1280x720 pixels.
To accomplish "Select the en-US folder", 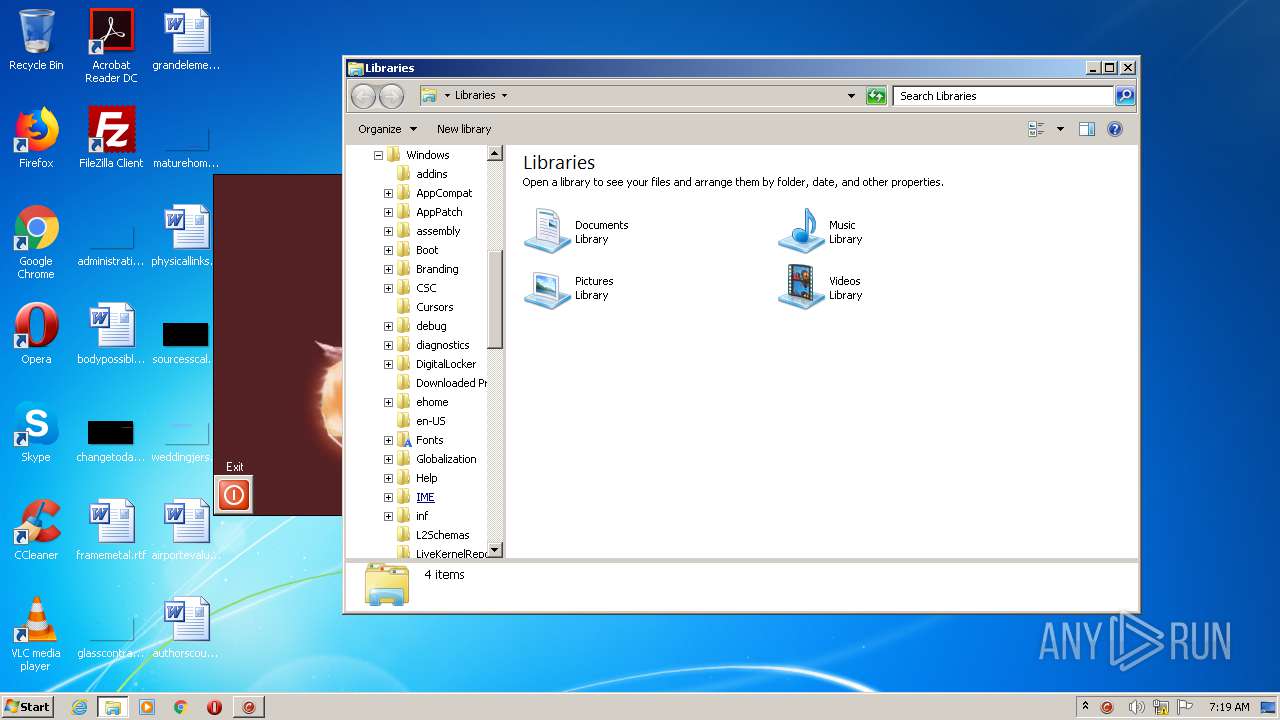I will click(x=431, y=421).
